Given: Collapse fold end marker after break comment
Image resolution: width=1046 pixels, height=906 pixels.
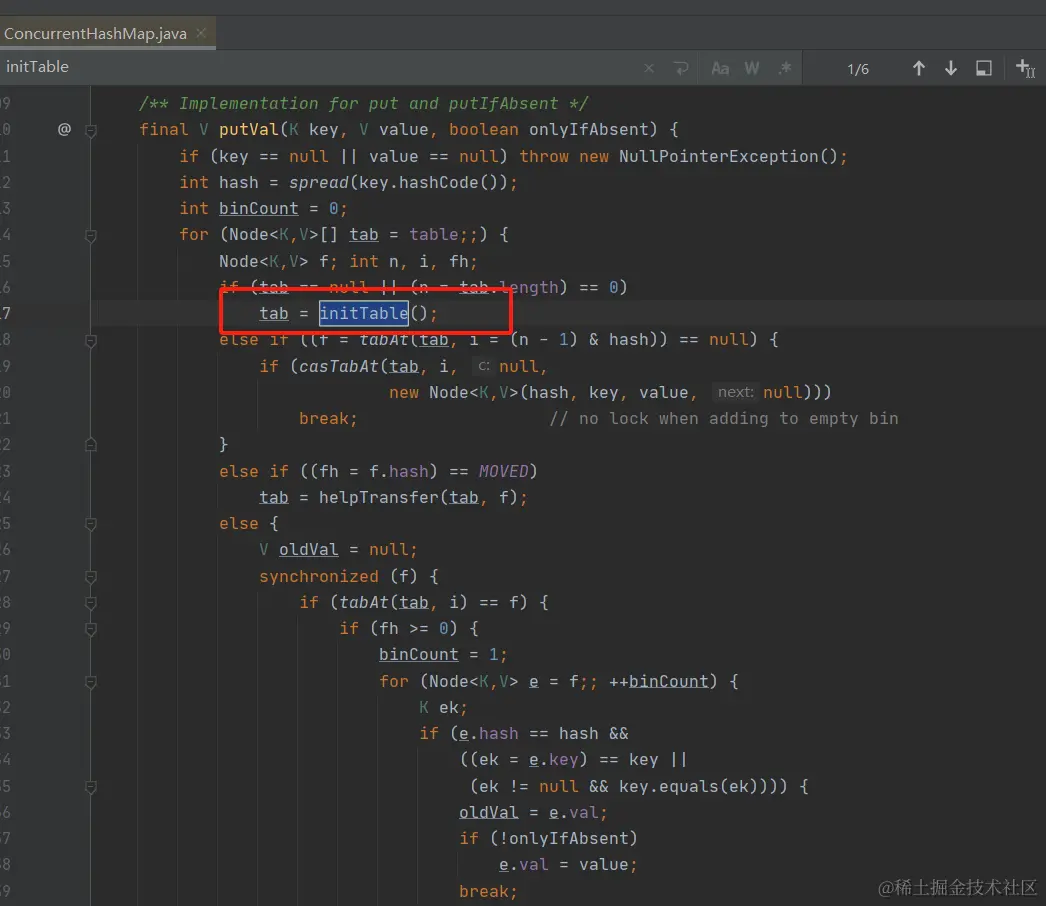Looking at the screenshot, I should 91,444.
